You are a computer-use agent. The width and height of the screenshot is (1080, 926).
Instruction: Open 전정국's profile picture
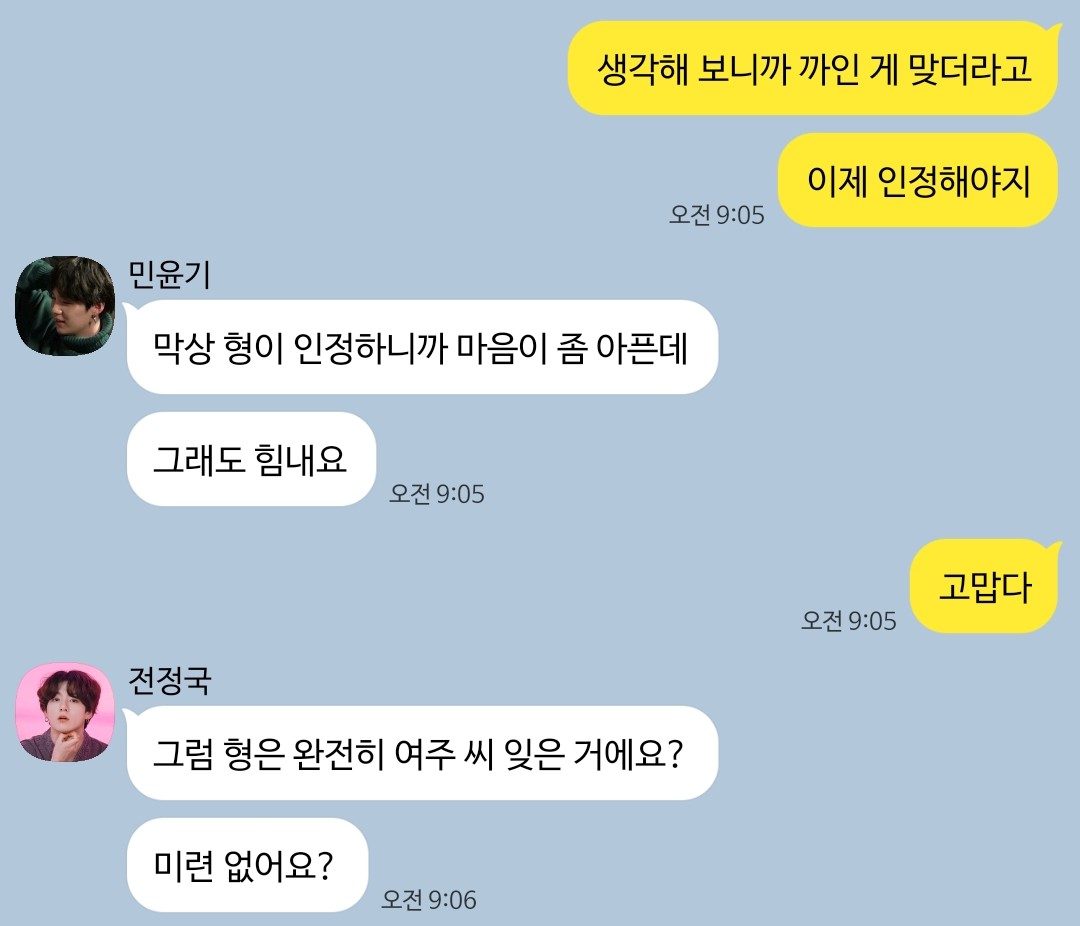[65, 712]
